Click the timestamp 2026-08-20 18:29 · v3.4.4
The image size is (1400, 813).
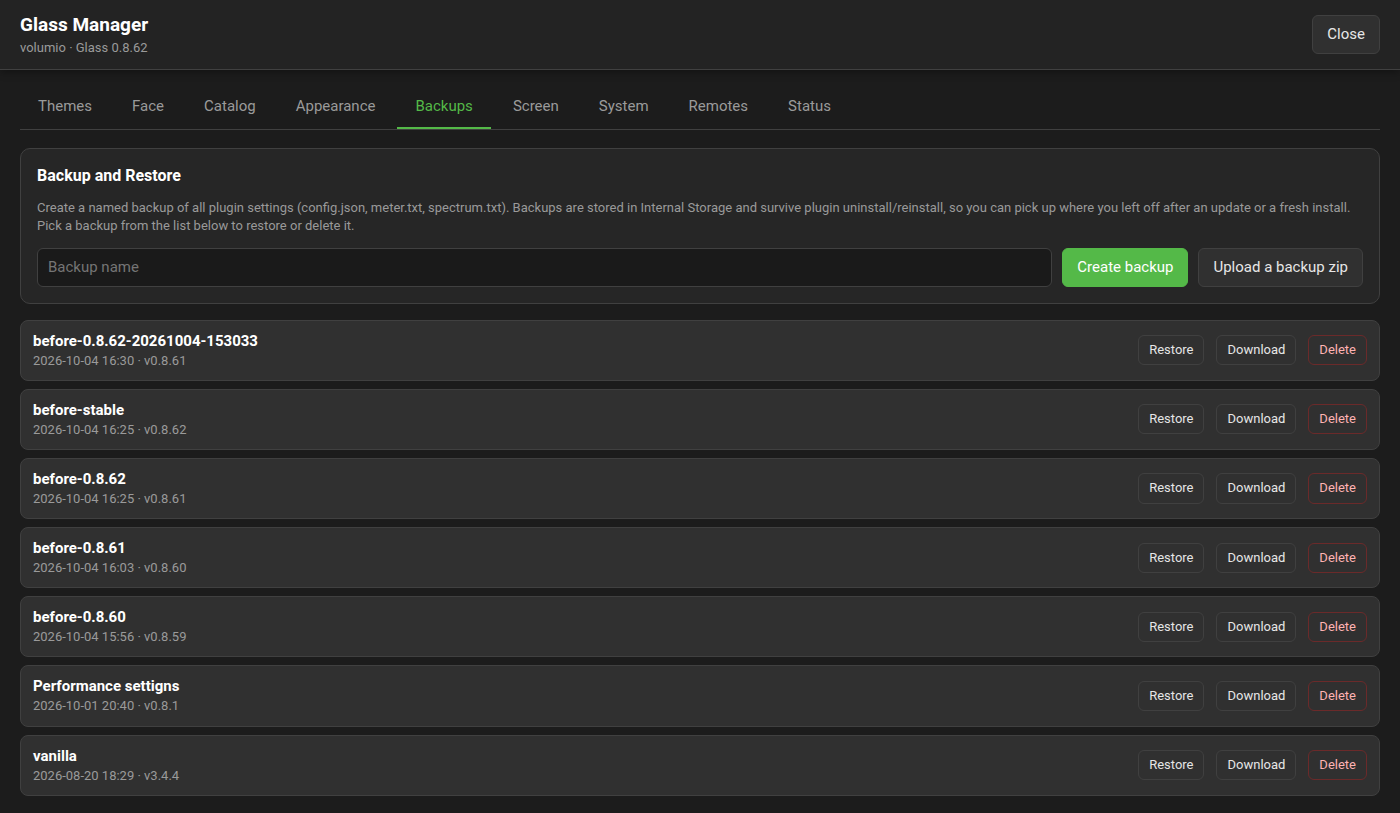tap(106, 775)
